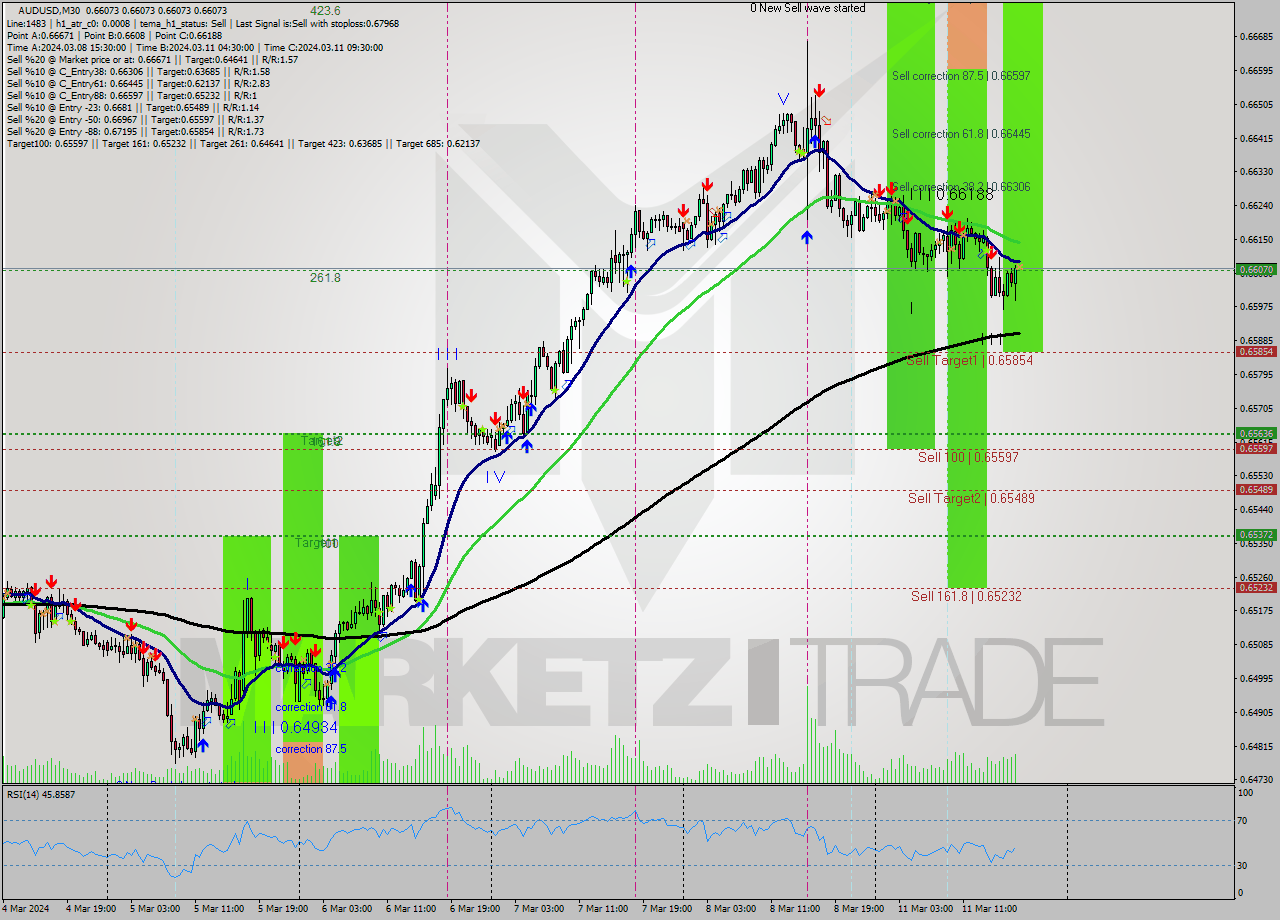The height and width of the screenshot is (920, 1280).
Task: Click the '7 Mar 11:00' time label
Action: pyautogui.click(x=603, y=909)
